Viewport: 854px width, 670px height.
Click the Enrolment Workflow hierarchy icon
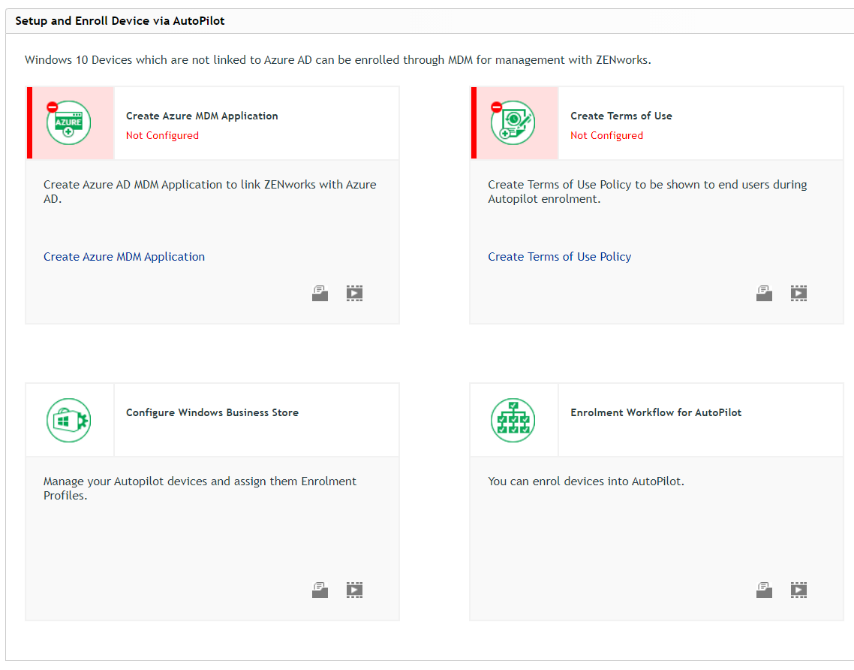tap(513, 420)
